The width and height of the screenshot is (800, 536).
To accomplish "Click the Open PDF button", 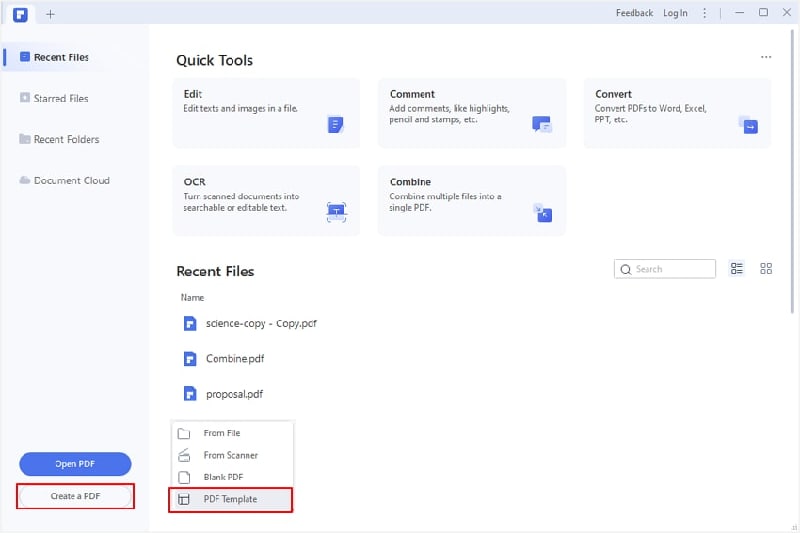I will [75, 464].
